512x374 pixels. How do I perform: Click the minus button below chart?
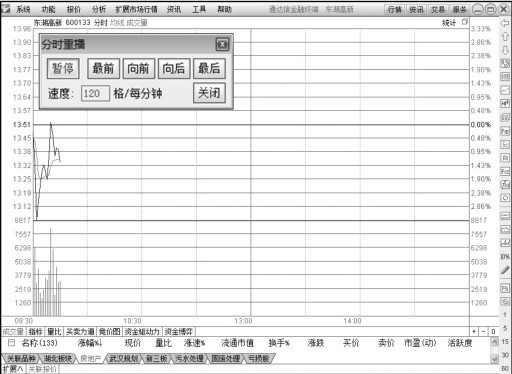[x=483, y=332]
